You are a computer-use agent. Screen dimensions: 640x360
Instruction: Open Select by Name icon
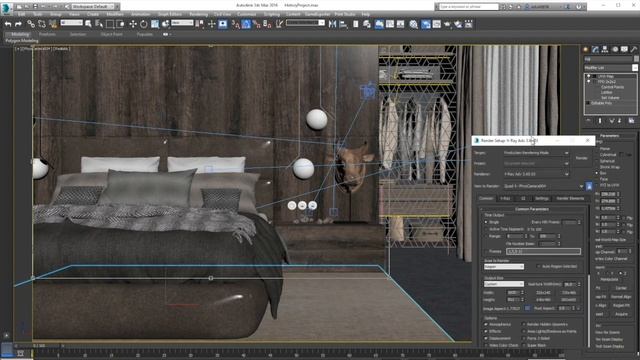99,24
